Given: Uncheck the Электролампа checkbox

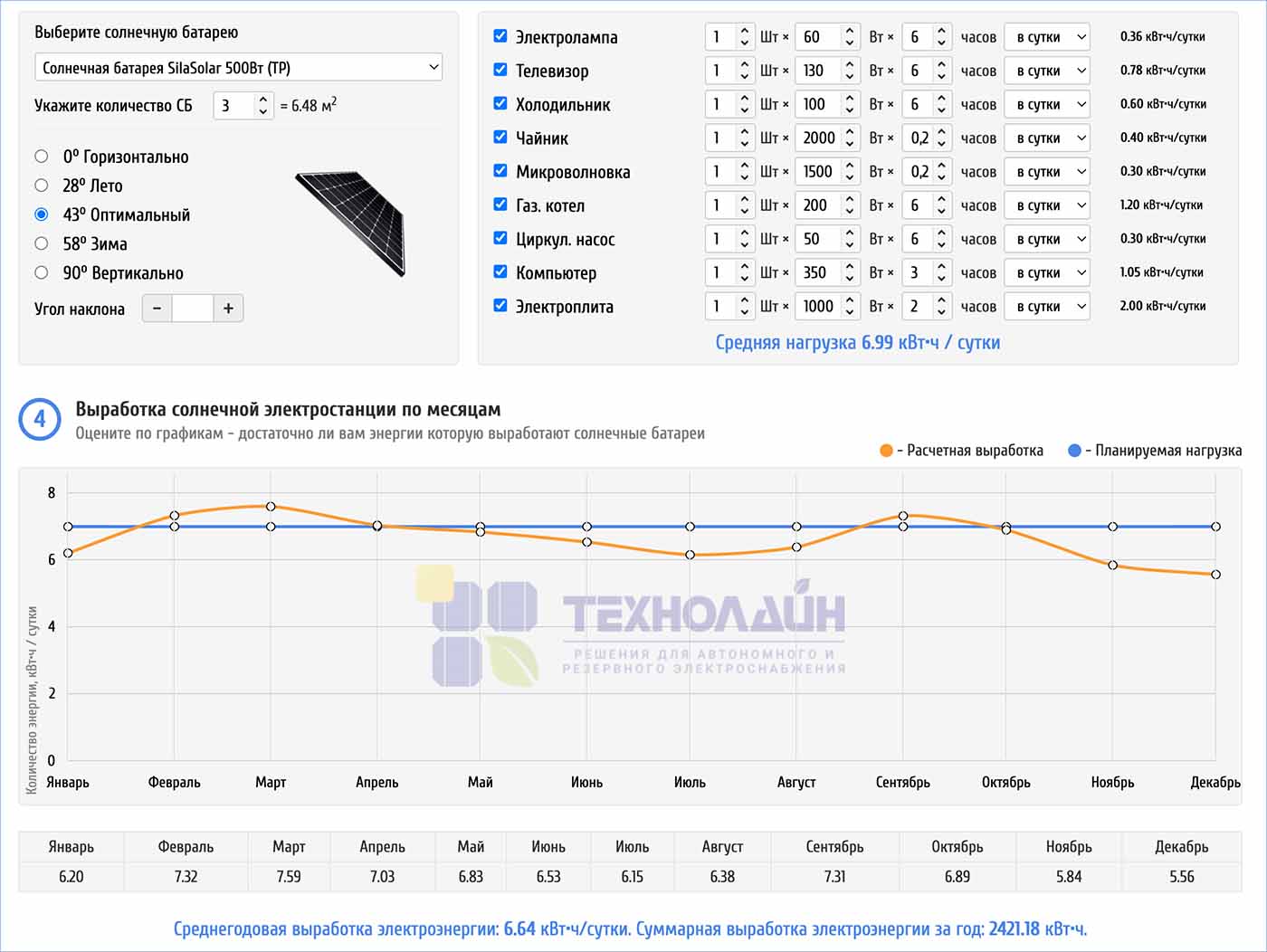Looking at the screenshot, I should tap(500, 36).
